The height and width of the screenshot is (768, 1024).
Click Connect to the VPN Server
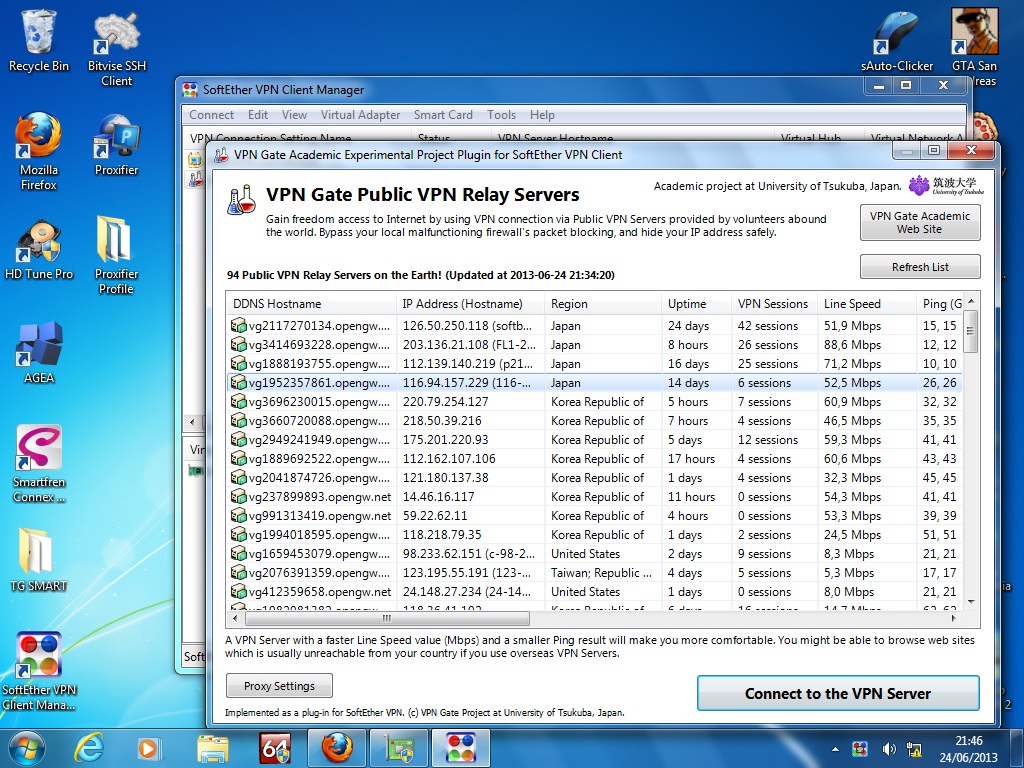(838, 694)
